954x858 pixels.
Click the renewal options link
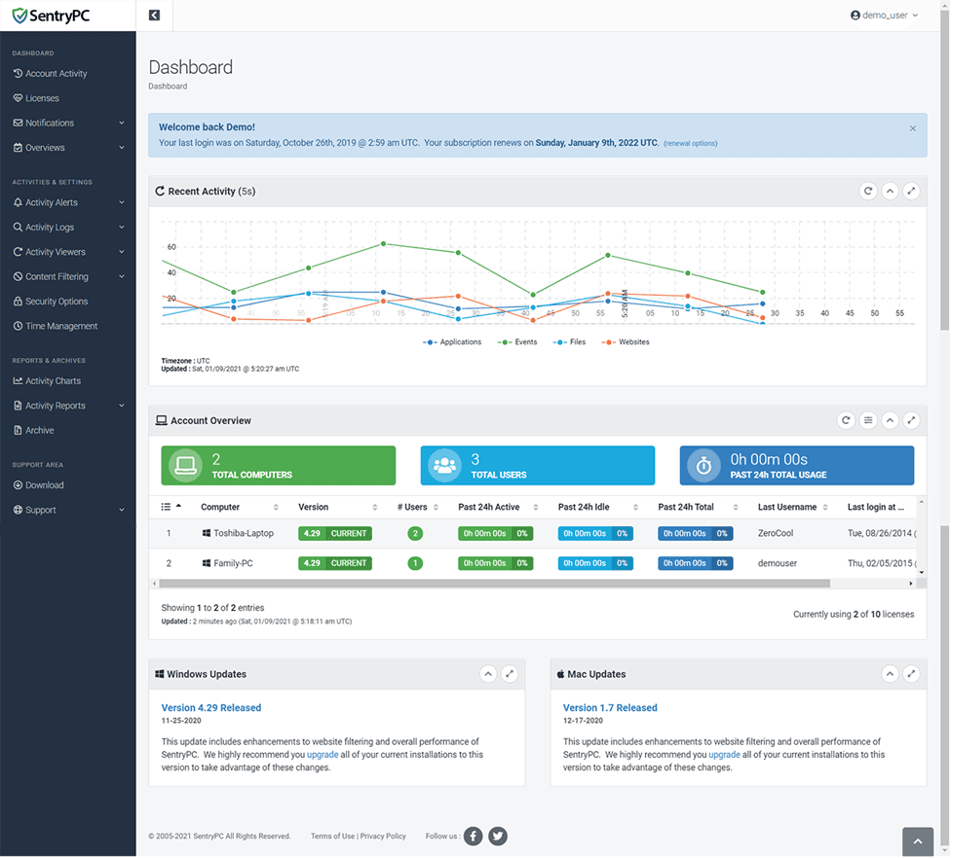point(692,144)
